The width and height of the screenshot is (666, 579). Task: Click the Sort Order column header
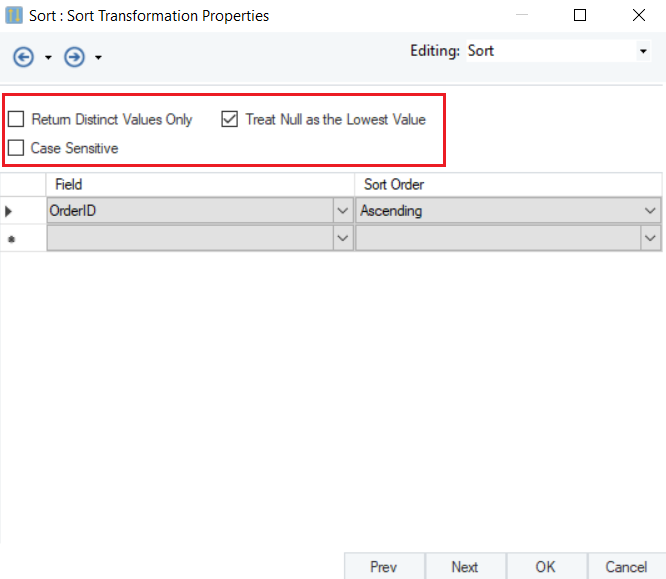(508, 185)
